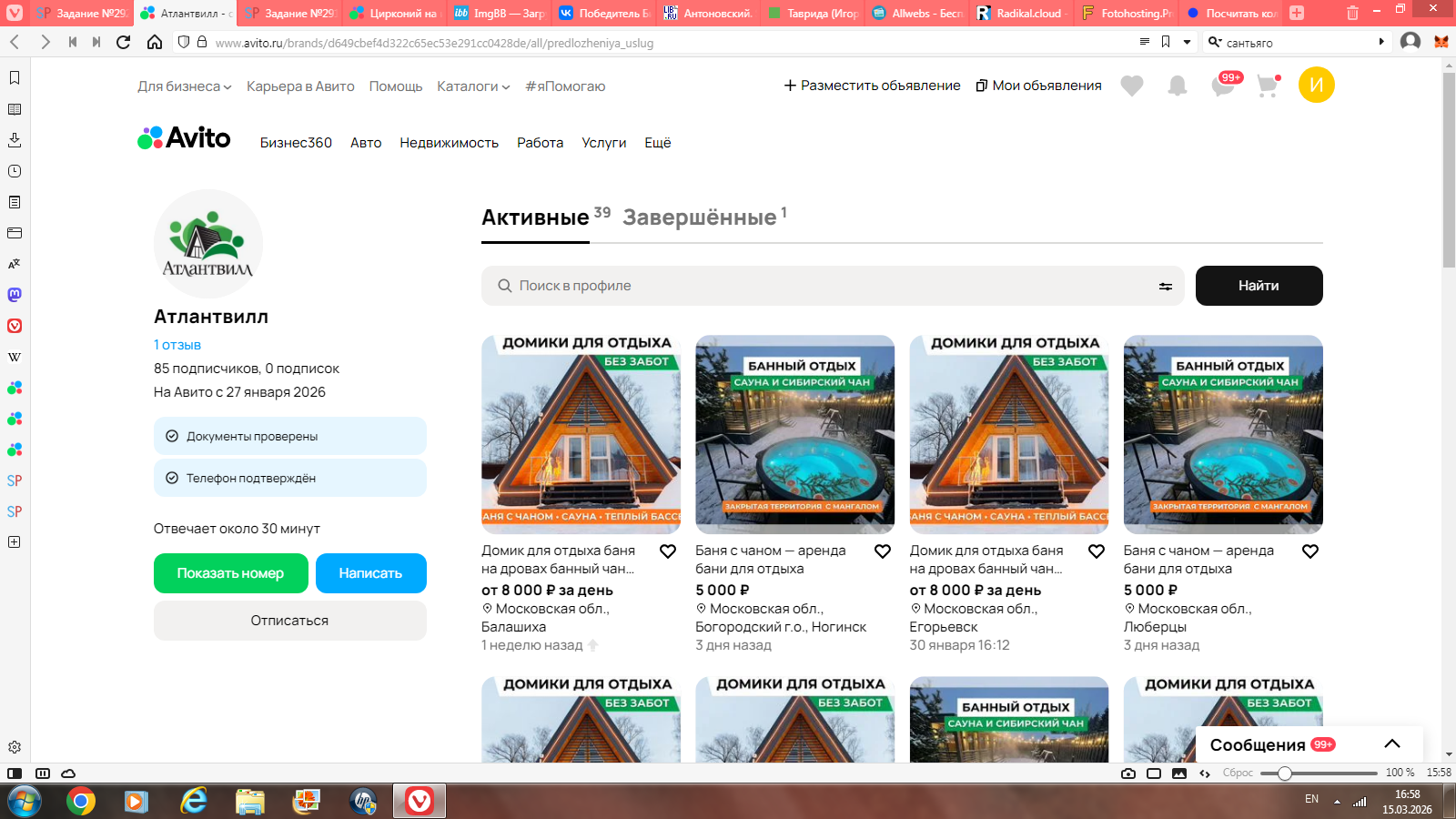Favorite the Люберцы bath listing
This screenshot has width=1456, height=819.
(x=1310, y=551)
